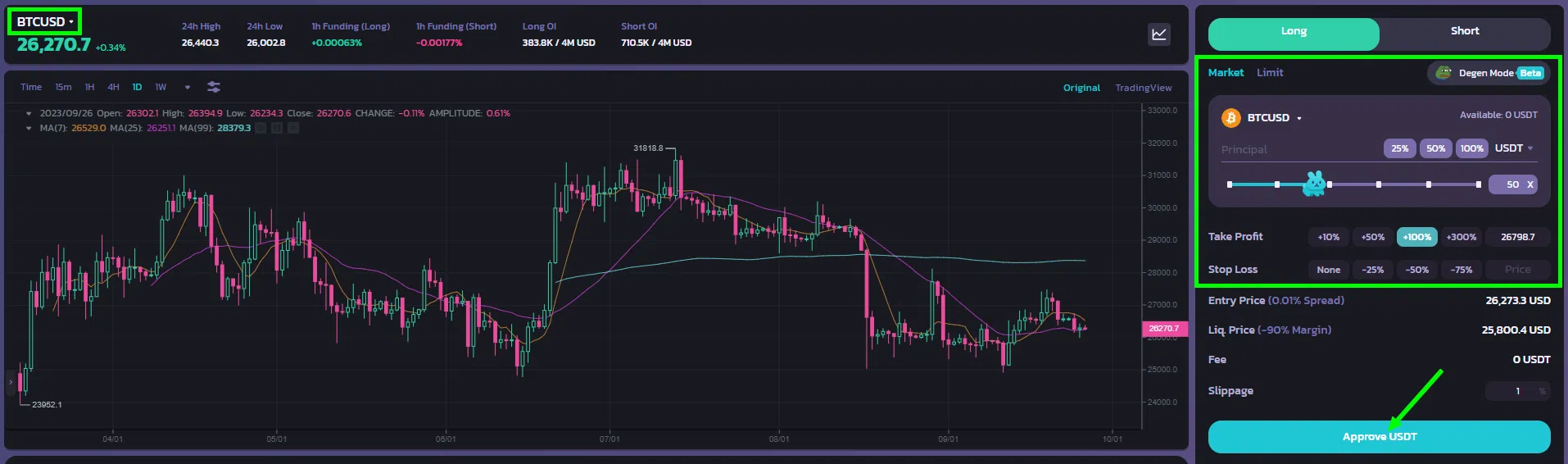
Task: Switch to Limit order tab
Action: point(1270,73)
